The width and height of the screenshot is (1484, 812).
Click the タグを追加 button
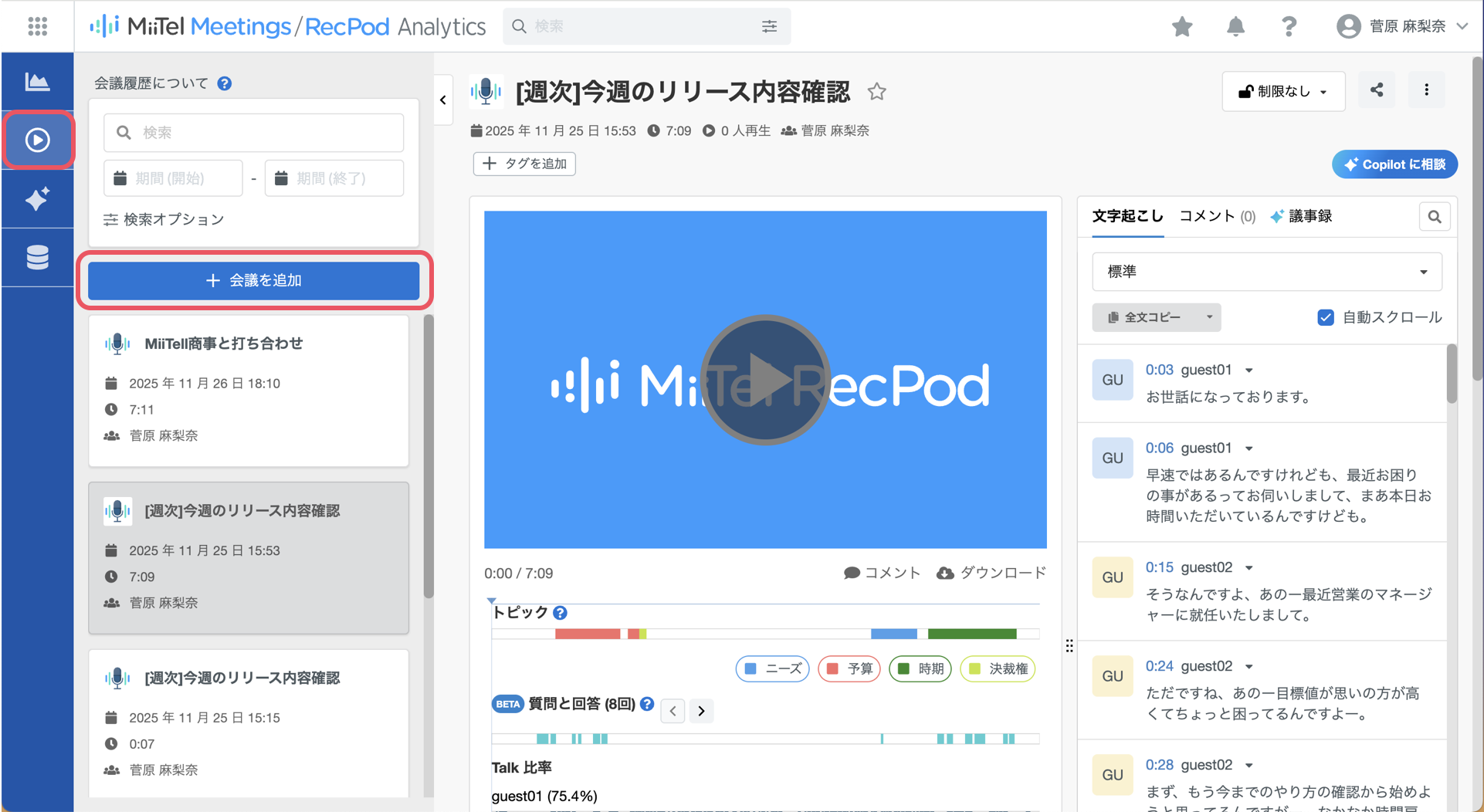(x=524, y=164)
